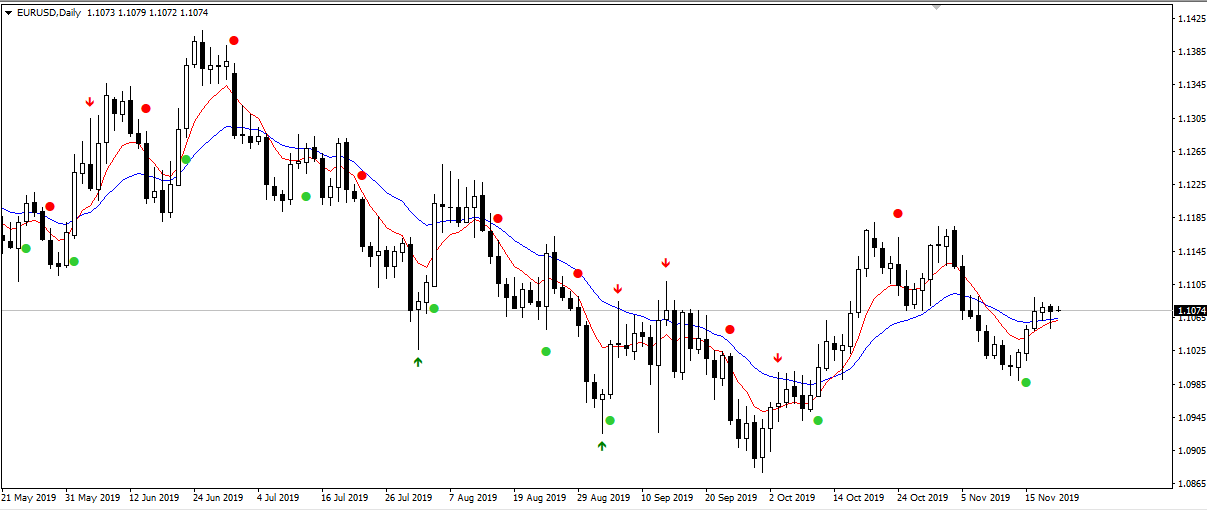
Task: Click the 12 Jun 2019 date label
Action: (155, 497)
